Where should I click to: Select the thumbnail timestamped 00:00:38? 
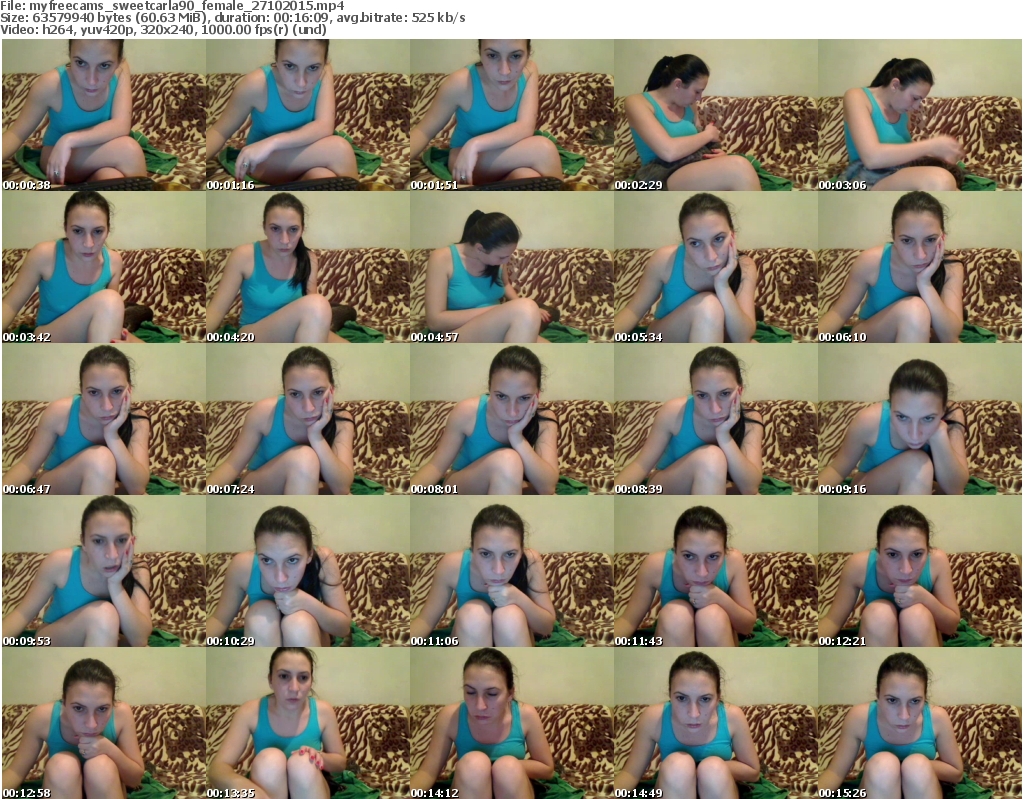(x=104, y=115)
